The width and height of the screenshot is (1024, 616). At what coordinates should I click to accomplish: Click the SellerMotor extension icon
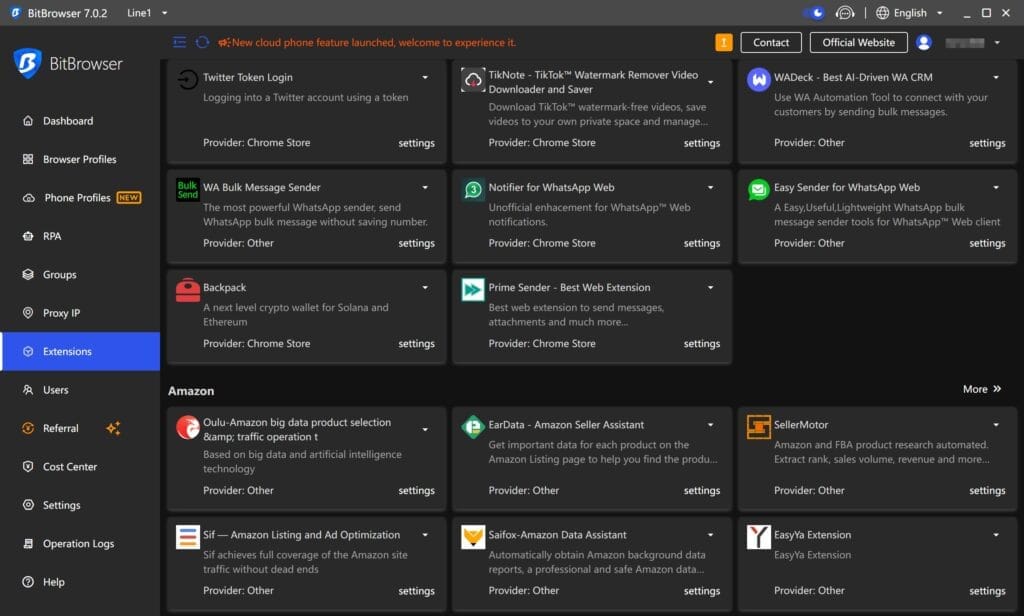tap(758, 427)
